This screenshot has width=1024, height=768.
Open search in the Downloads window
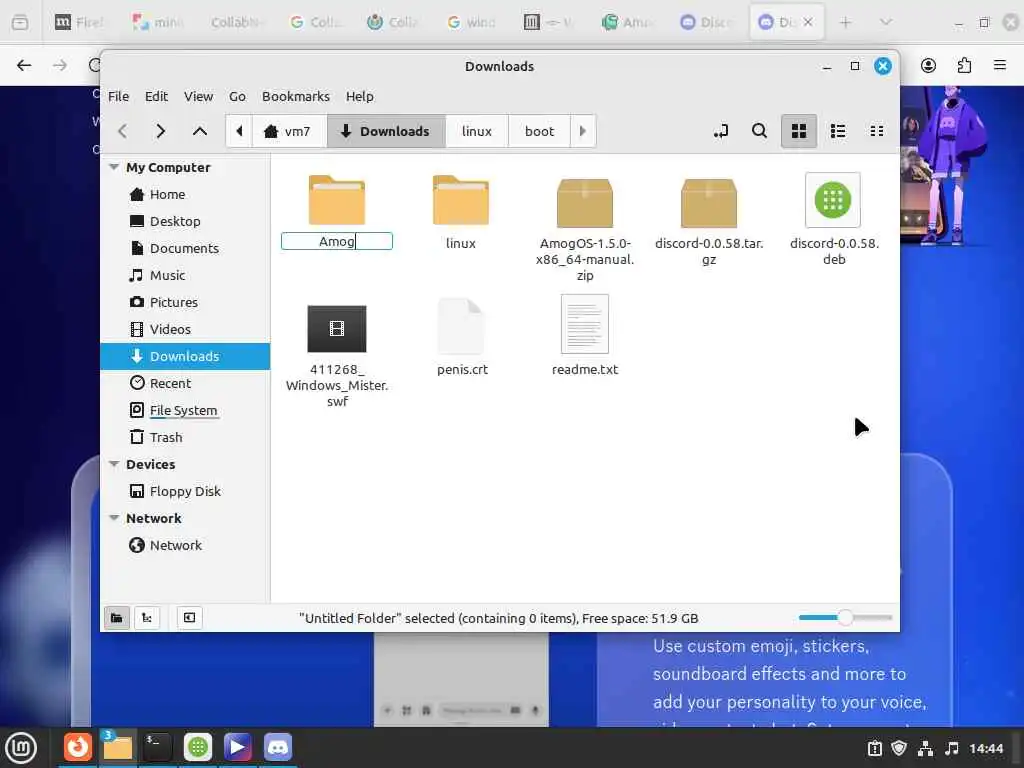click(x=759, y=131)
